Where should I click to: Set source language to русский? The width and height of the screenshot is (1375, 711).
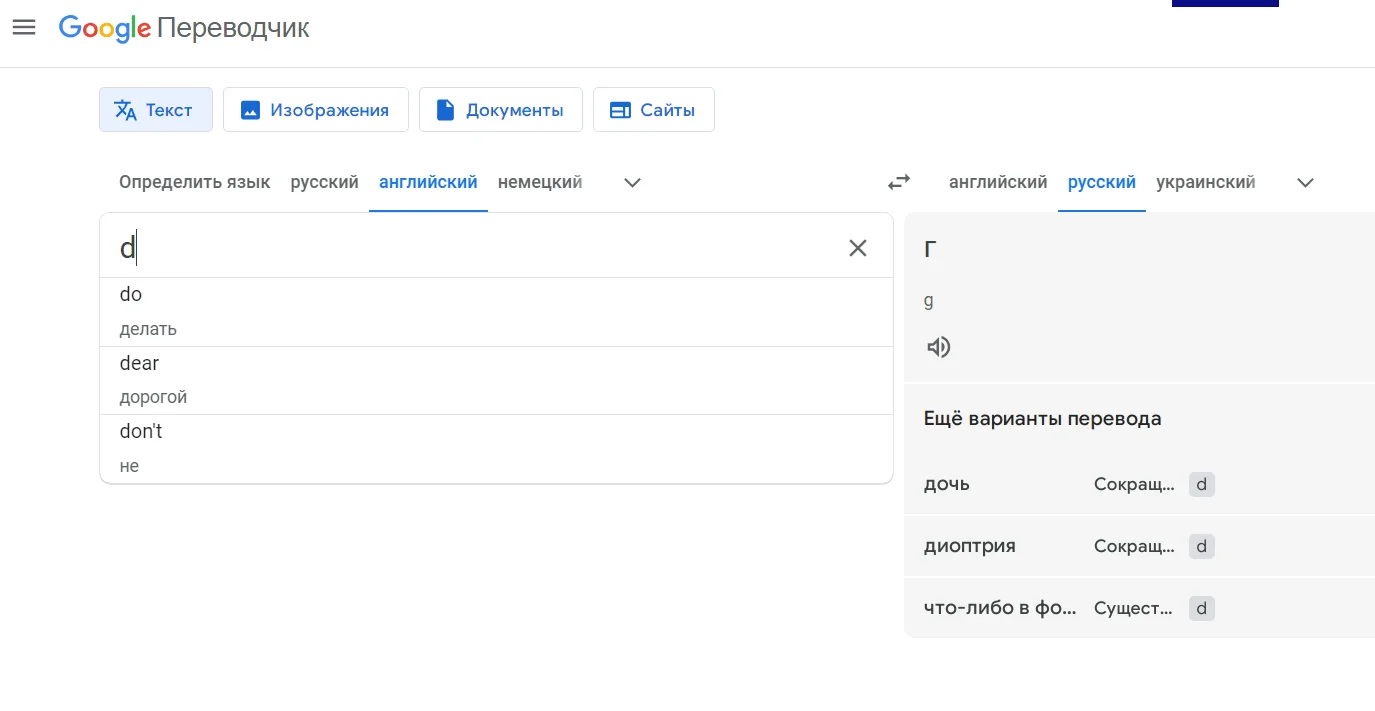[324, 182]
